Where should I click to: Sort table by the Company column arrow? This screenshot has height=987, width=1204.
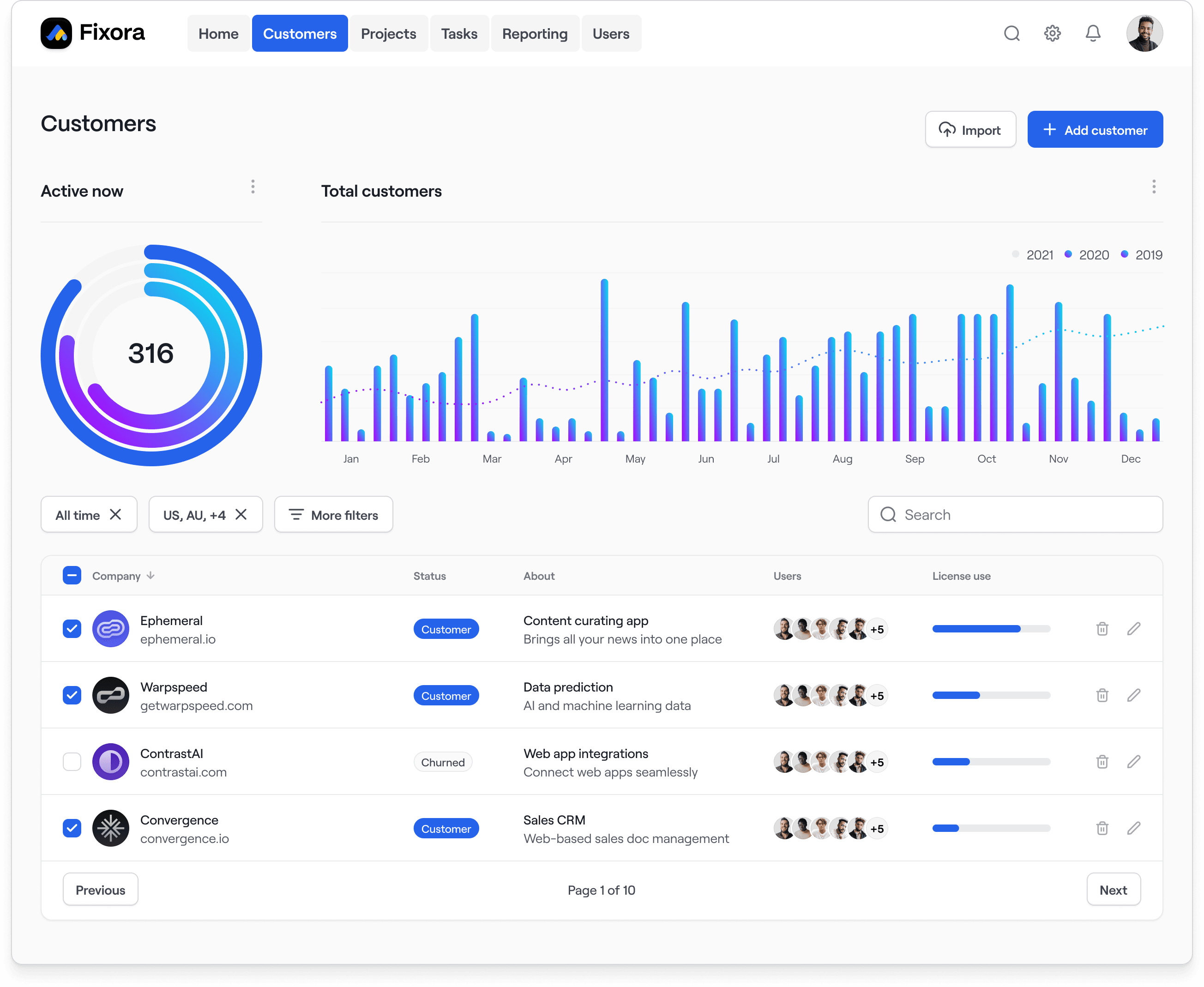click(150, 575)
